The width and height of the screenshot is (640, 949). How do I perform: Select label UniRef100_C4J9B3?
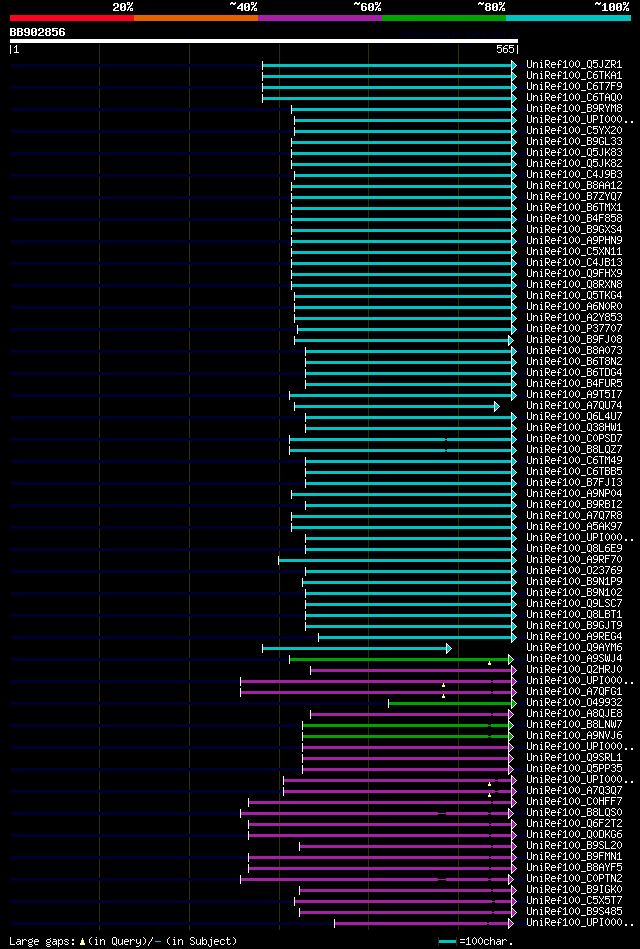coord(575,174)
